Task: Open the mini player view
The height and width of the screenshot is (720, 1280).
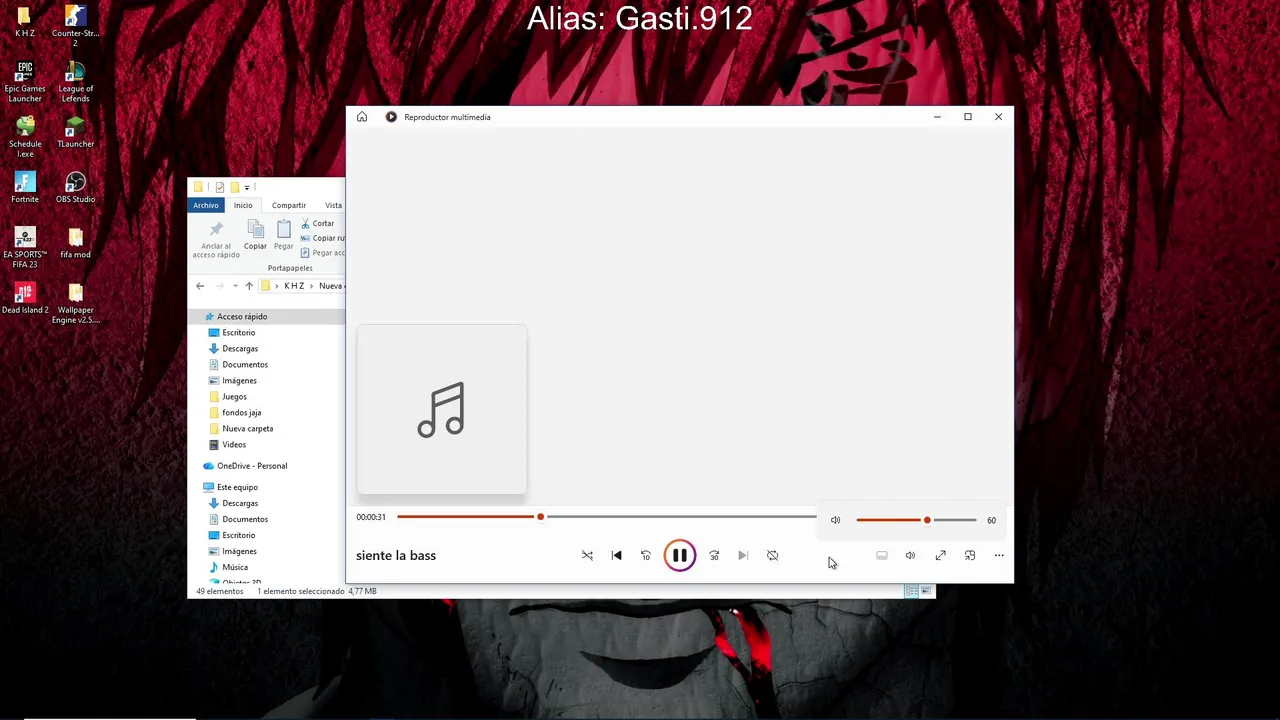Action: (x=970, y=555)
